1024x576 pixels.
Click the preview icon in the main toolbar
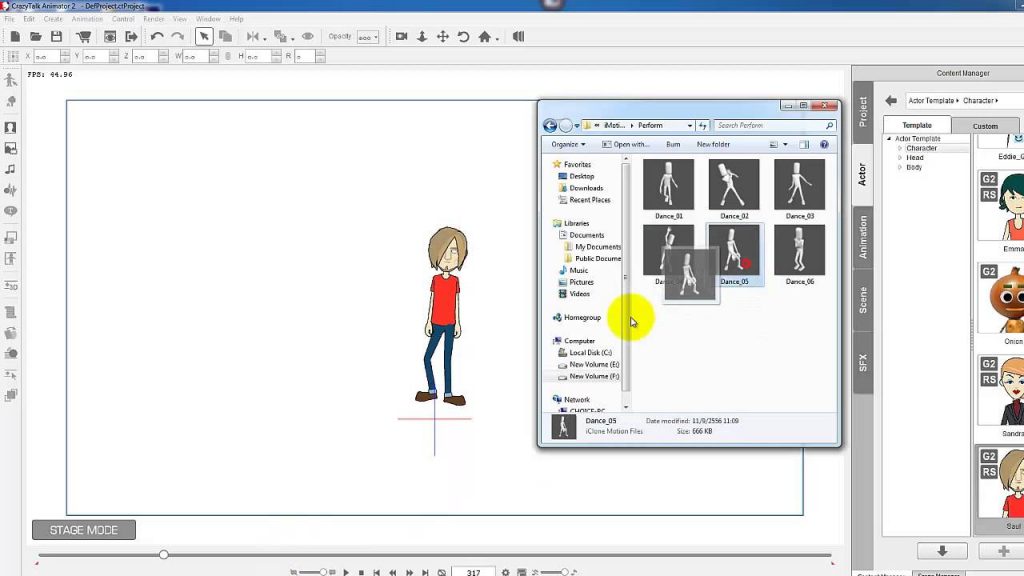pos(110,37)
